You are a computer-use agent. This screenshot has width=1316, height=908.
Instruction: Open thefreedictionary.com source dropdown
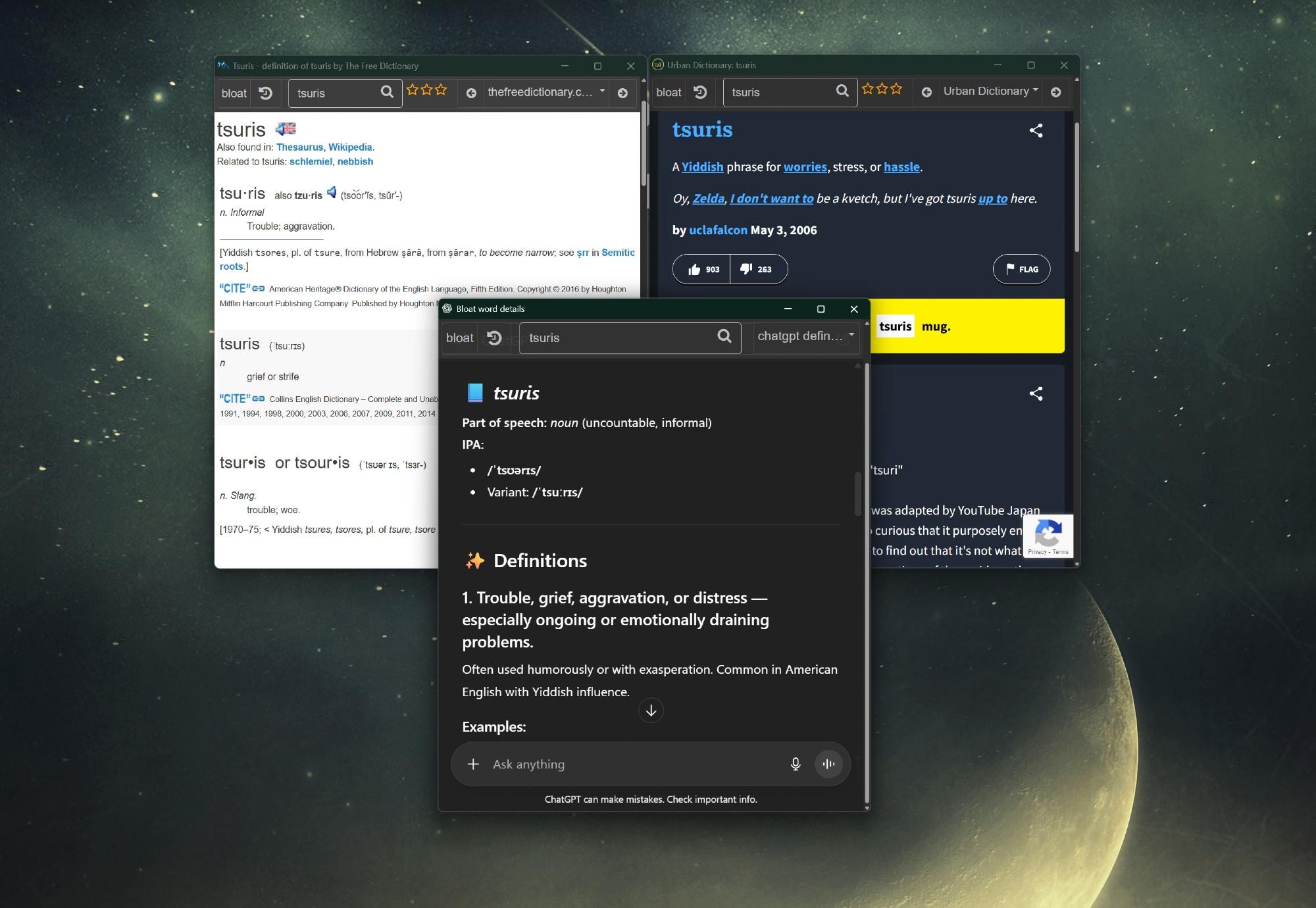[x=545, y=92]
